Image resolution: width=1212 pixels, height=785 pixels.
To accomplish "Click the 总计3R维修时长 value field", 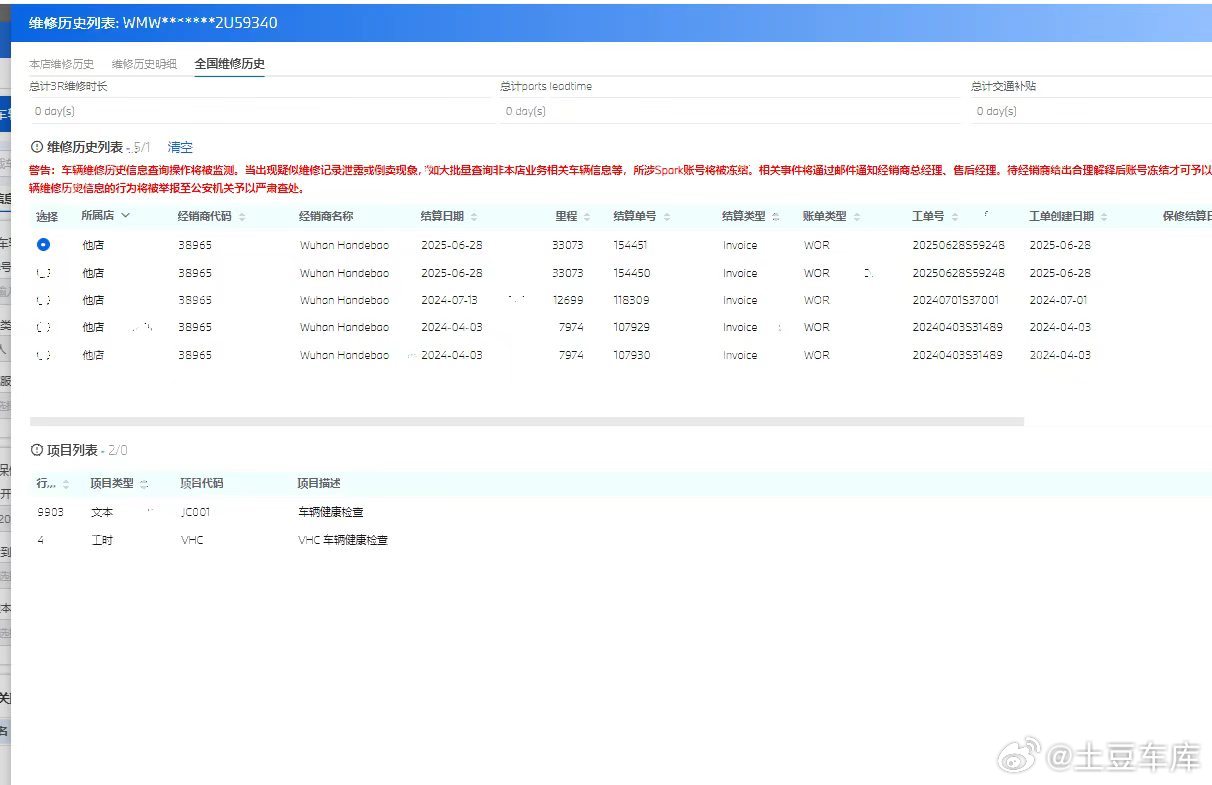I will 260,111.
